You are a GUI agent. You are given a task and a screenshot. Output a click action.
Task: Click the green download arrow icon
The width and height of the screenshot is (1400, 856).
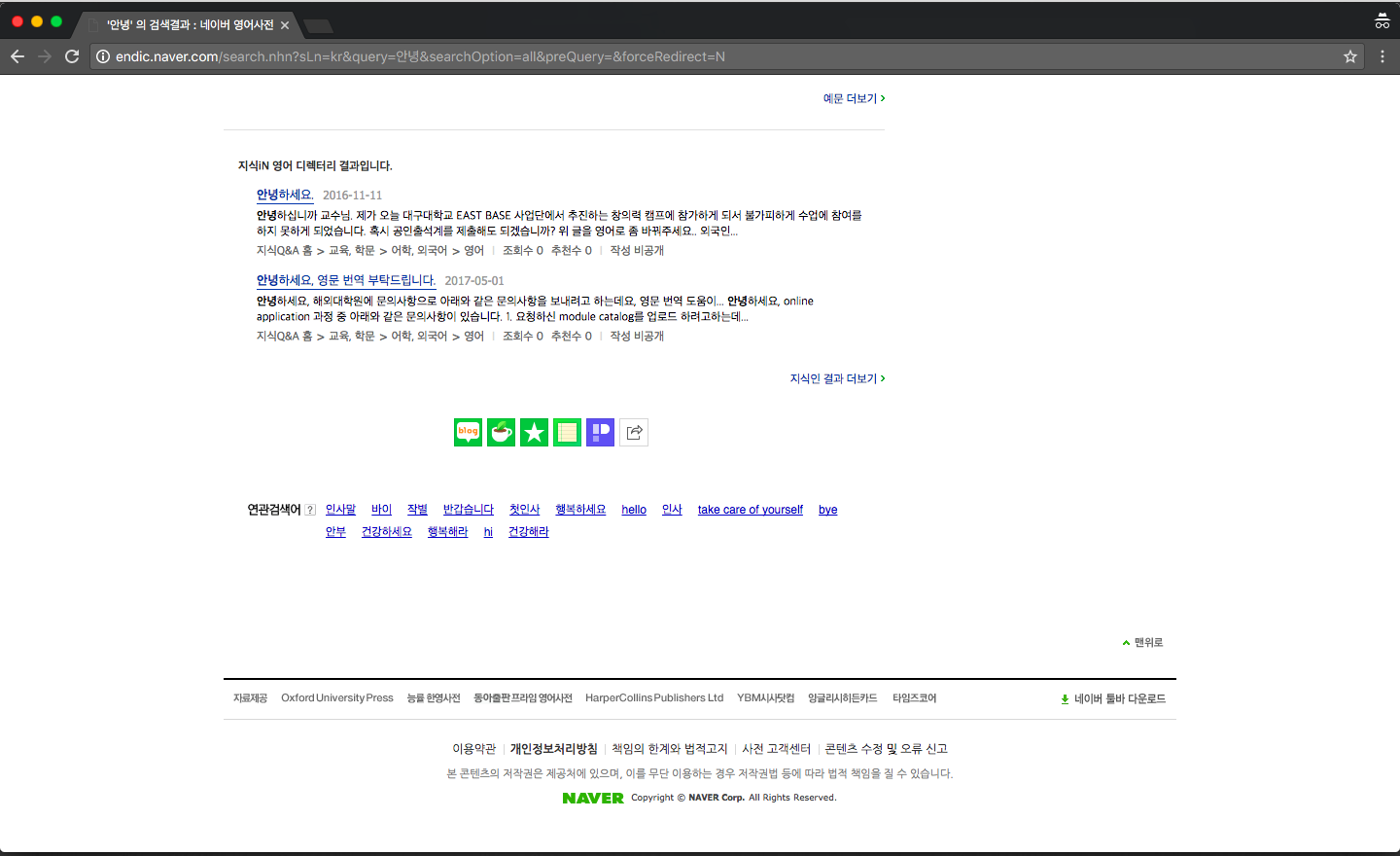(1066, 698)
